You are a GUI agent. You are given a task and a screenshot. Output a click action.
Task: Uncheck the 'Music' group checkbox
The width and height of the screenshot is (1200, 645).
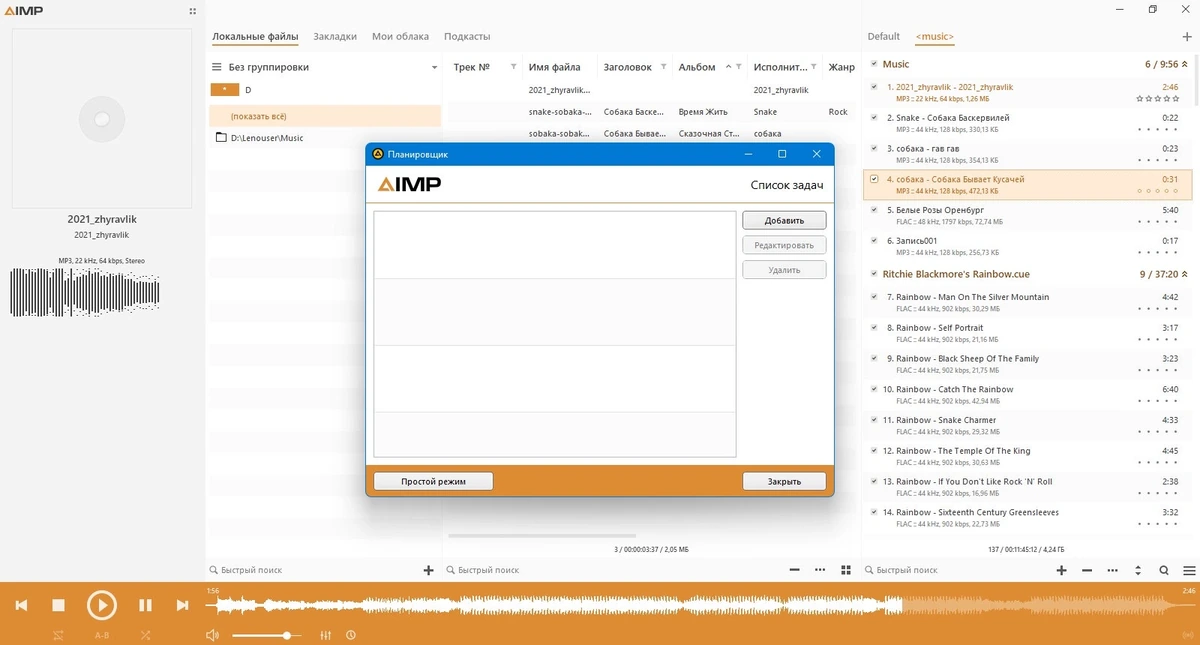coord(874,64)
